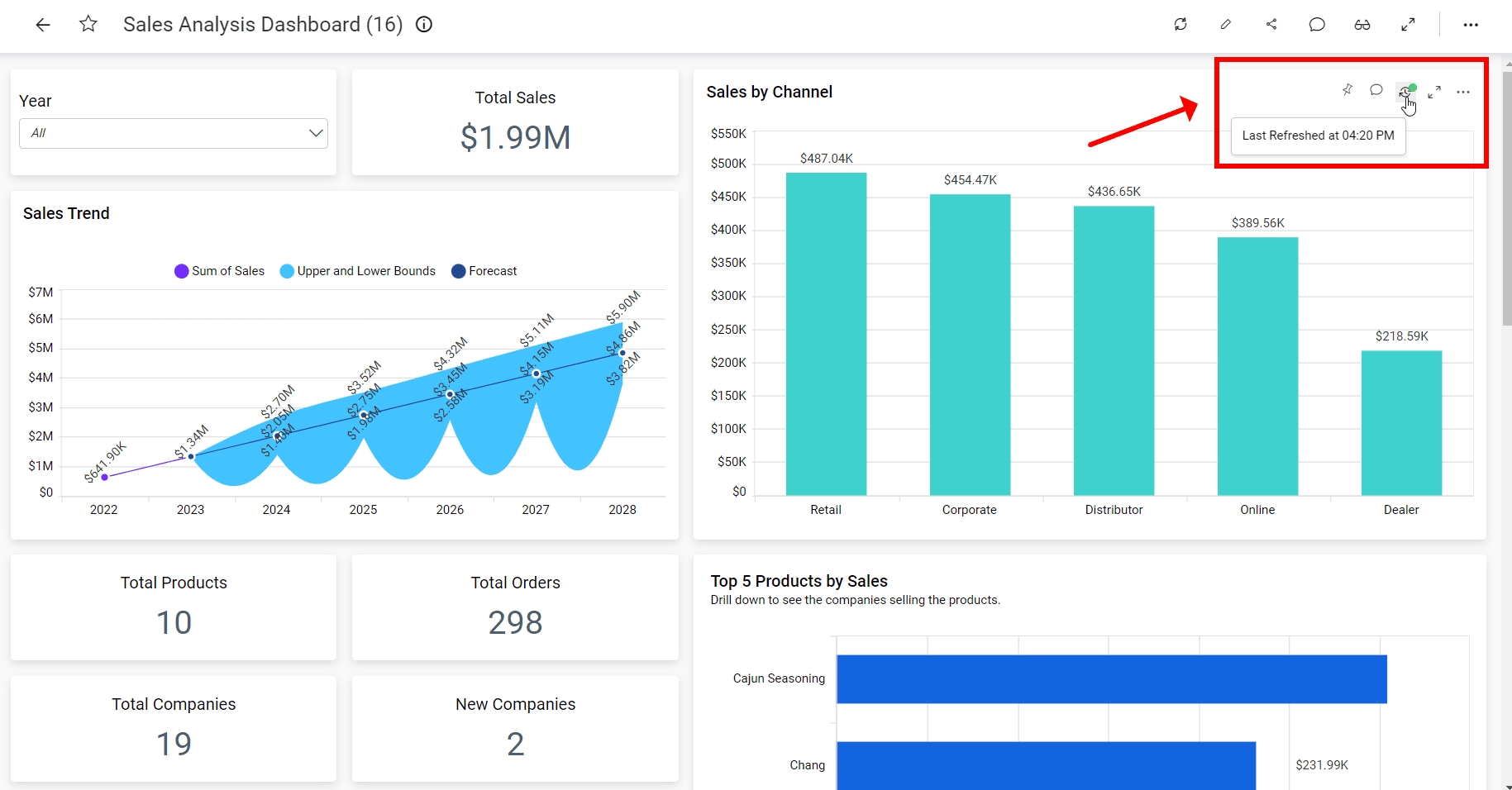
Task: Share the dashboard via the share icon
Action: pos(1271,25)
